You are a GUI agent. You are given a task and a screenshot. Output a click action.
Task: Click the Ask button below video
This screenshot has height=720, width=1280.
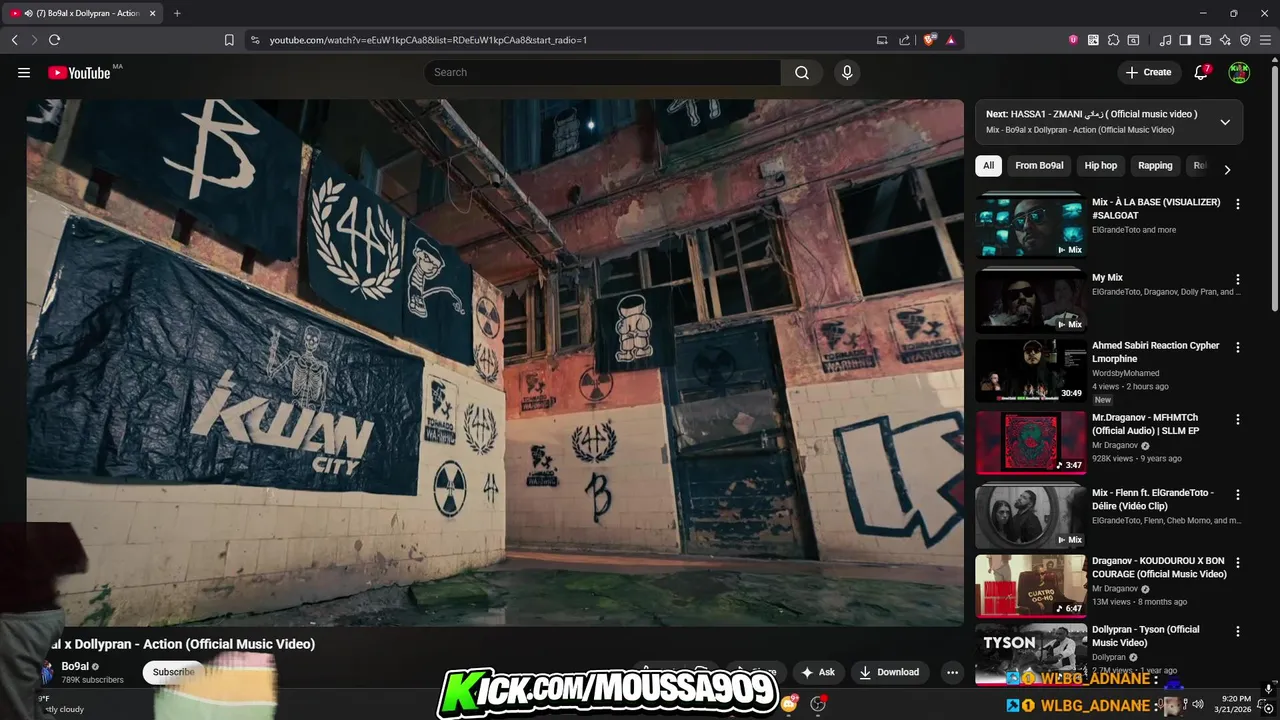coord(817,672)
